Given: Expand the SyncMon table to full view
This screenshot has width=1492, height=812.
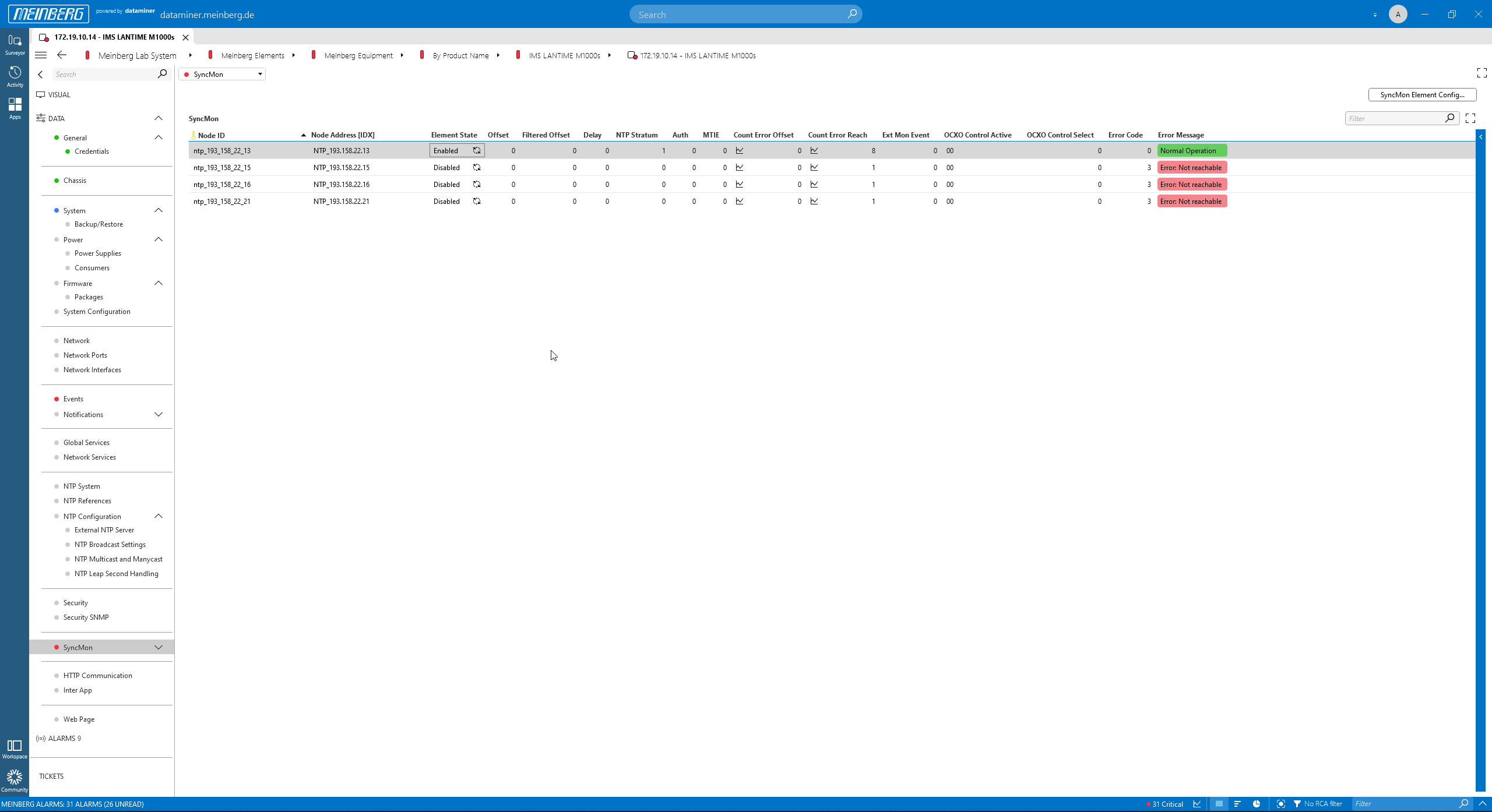Looking at the screenshot, I should tap(1470, 118).
